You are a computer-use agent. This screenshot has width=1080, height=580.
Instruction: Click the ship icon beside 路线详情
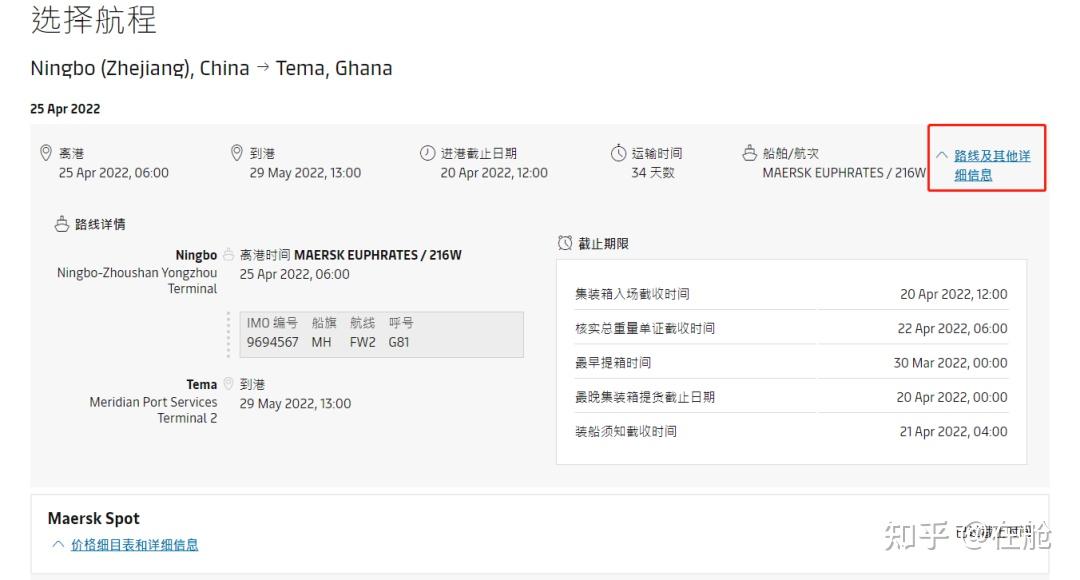[62, 224]
